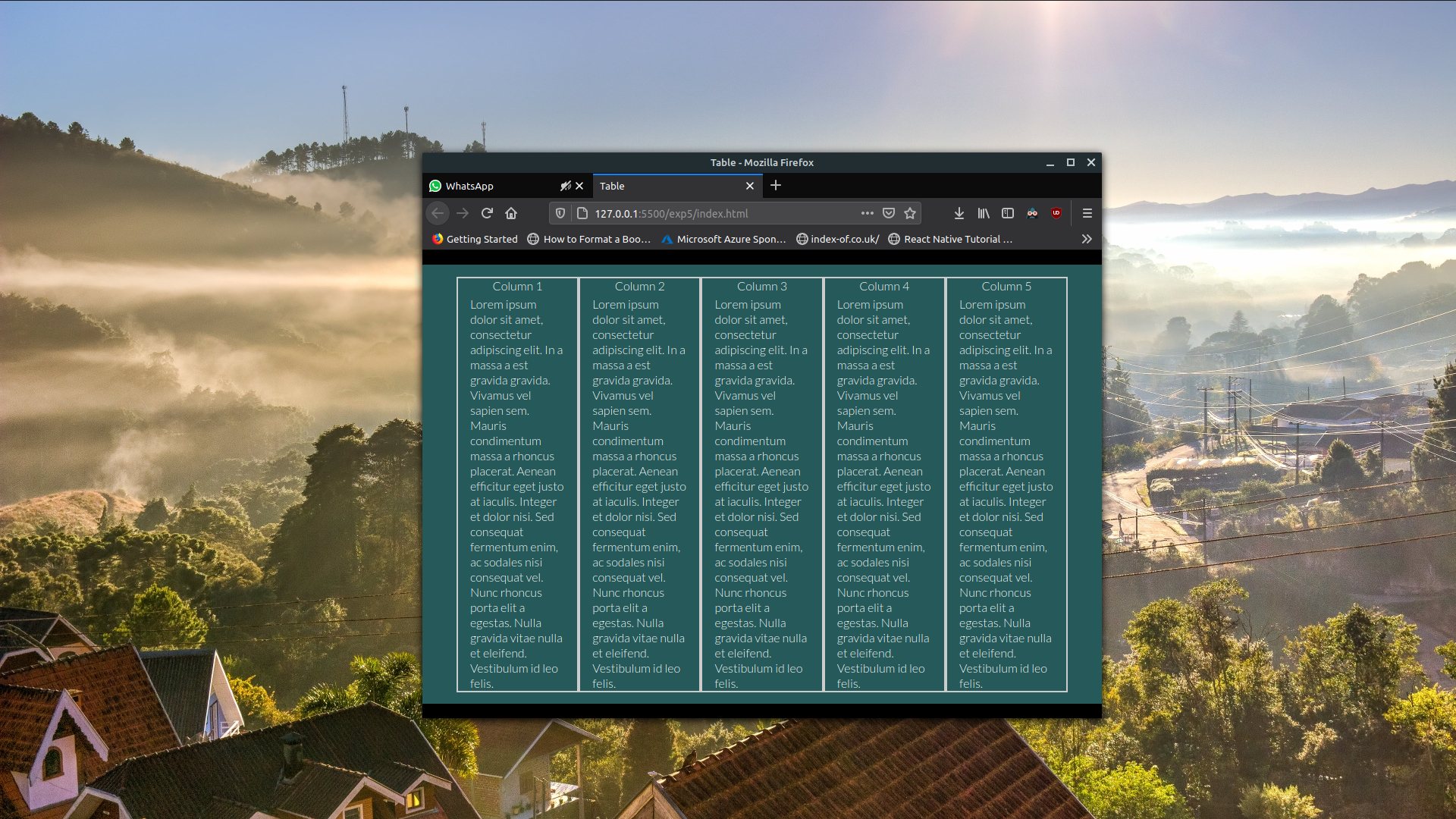Save the page to Pocket
1456x819 pixels.
tap(889, 213)
